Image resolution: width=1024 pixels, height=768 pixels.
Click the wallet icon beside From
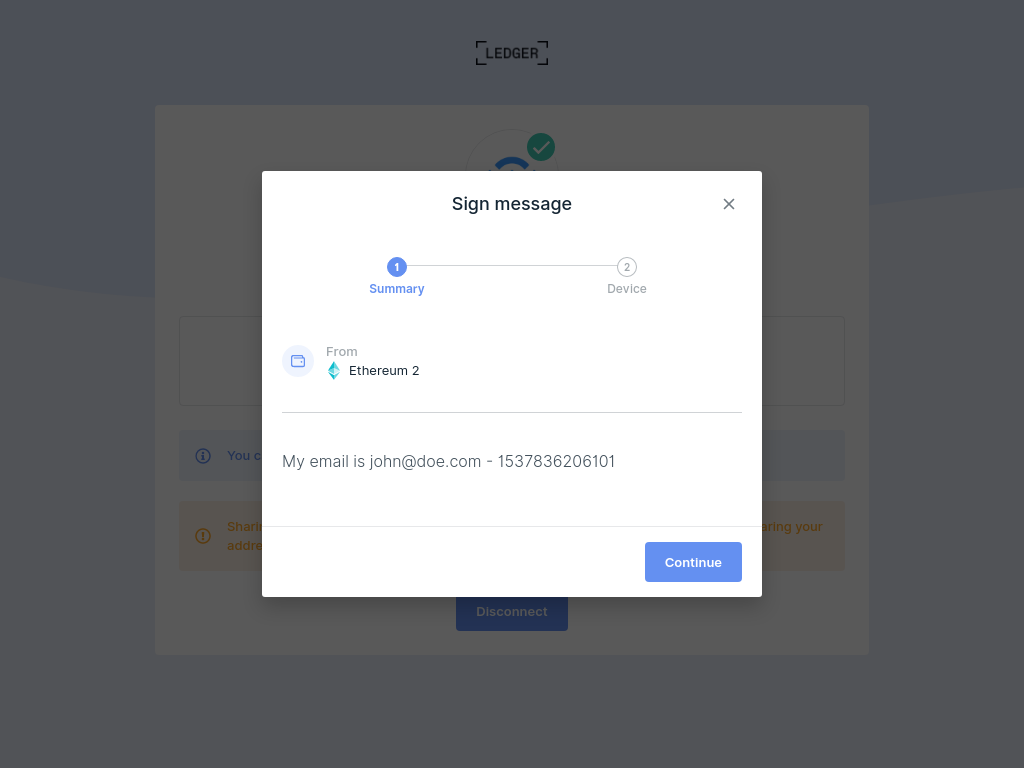coord(298,361)
